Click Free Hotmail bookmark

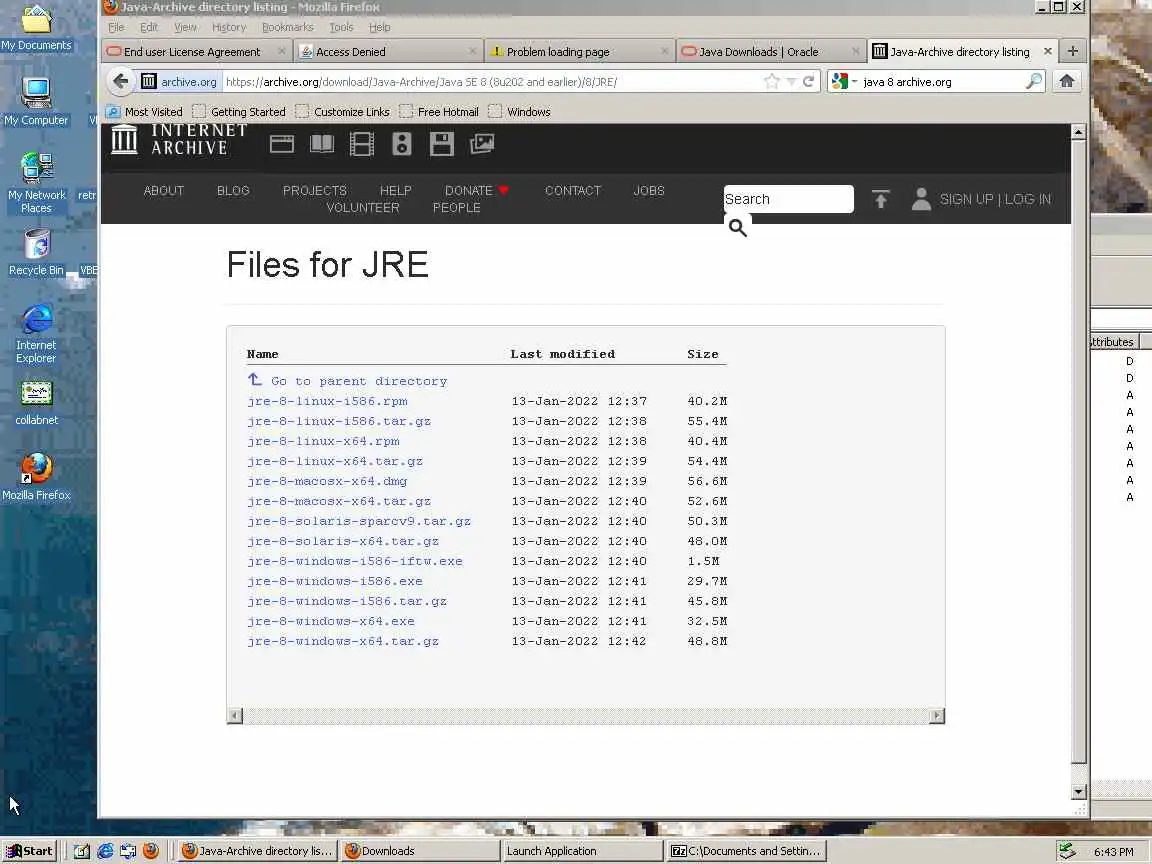[x=439, y=112]
